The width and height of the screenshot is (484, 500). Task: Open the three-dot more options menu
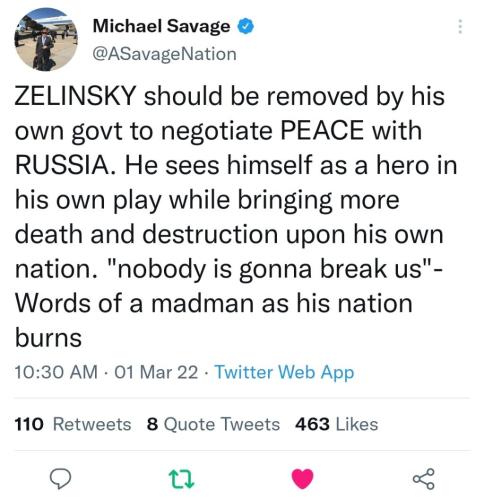pyautogui.click(x=460, y=26)
